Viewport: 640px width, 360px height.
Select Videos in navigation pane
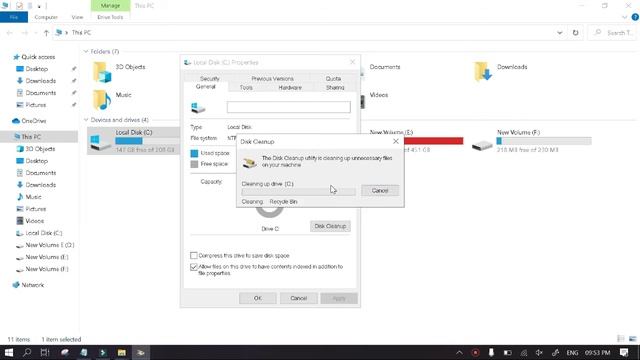pyautogui.click(x=35, y=221)
